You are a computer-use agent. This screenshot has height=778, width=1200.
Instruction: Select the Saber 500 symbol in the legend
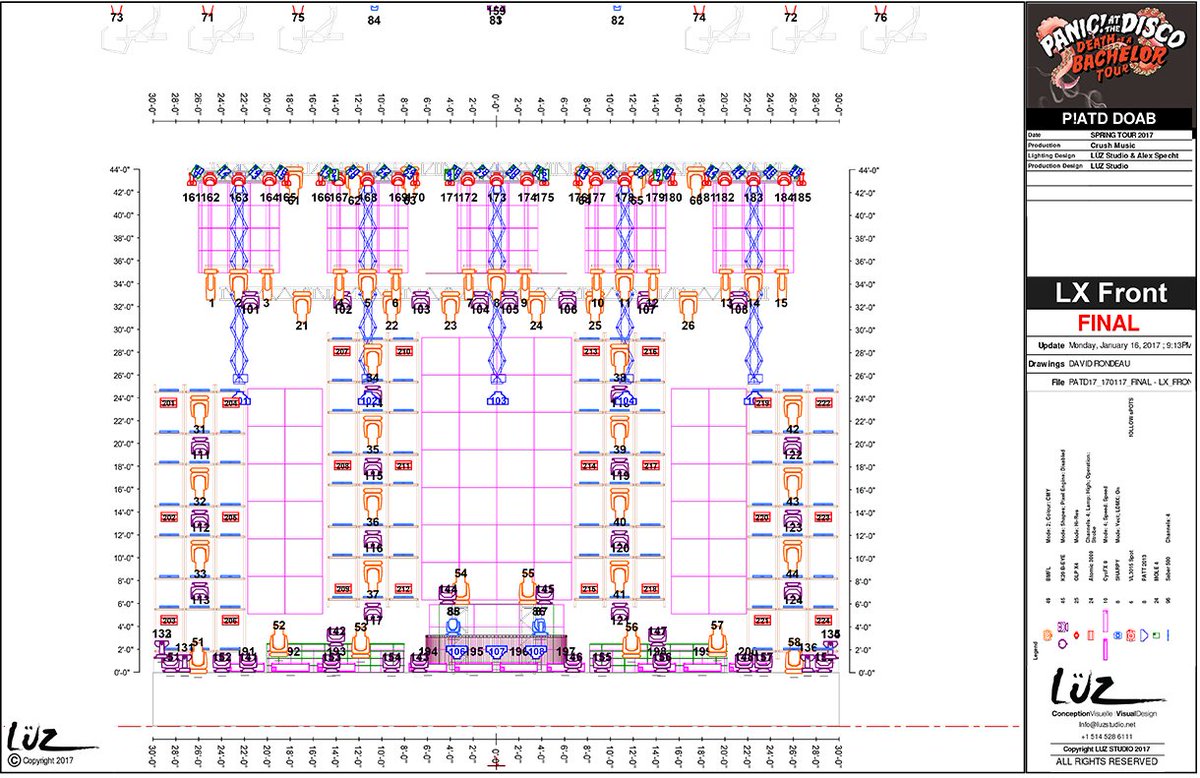[1168, 636]
